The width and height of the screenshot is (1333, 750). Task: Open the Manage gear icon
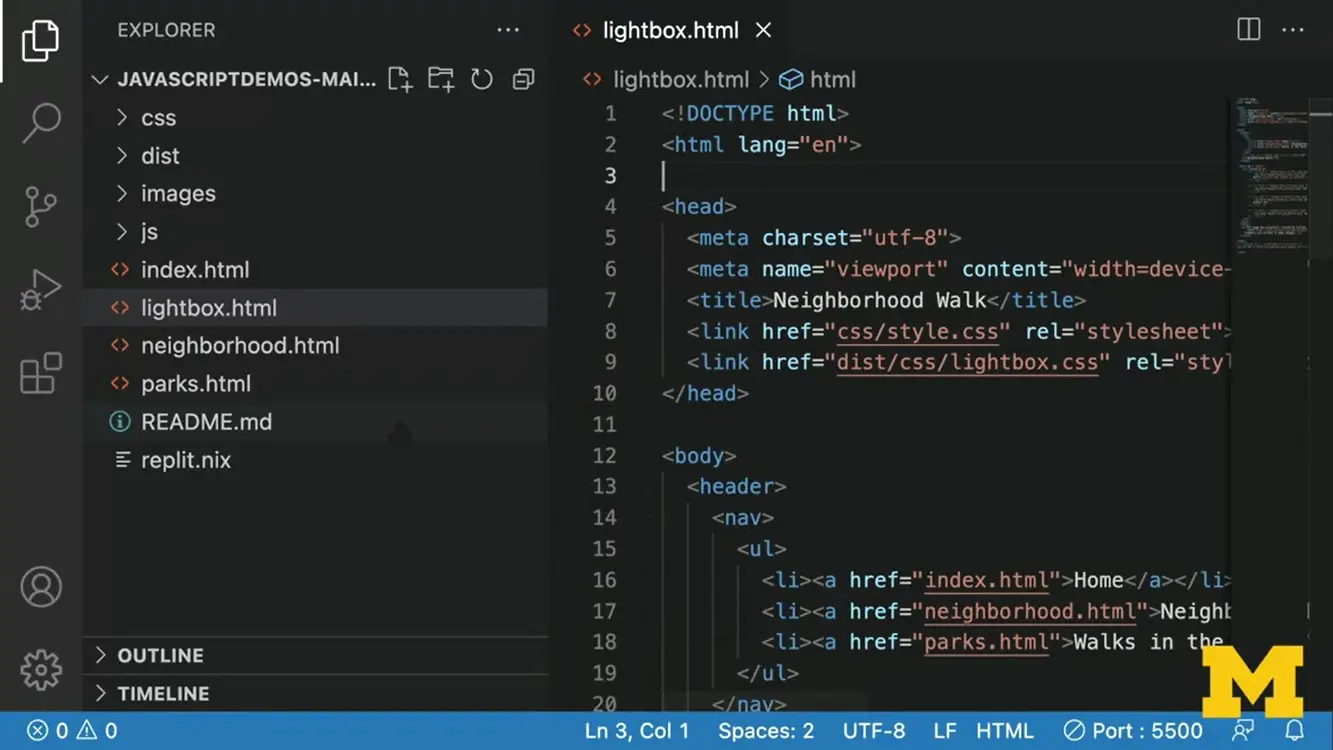coord(41,669)
